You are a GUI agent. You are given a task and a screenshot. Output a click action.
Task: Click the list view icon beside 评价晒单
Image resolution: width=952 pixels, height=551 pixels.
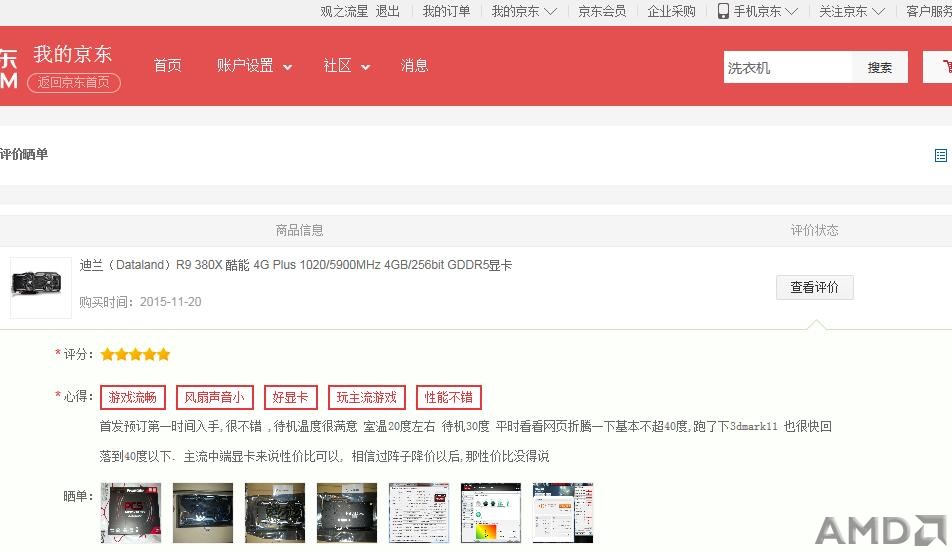pos(940,156)
